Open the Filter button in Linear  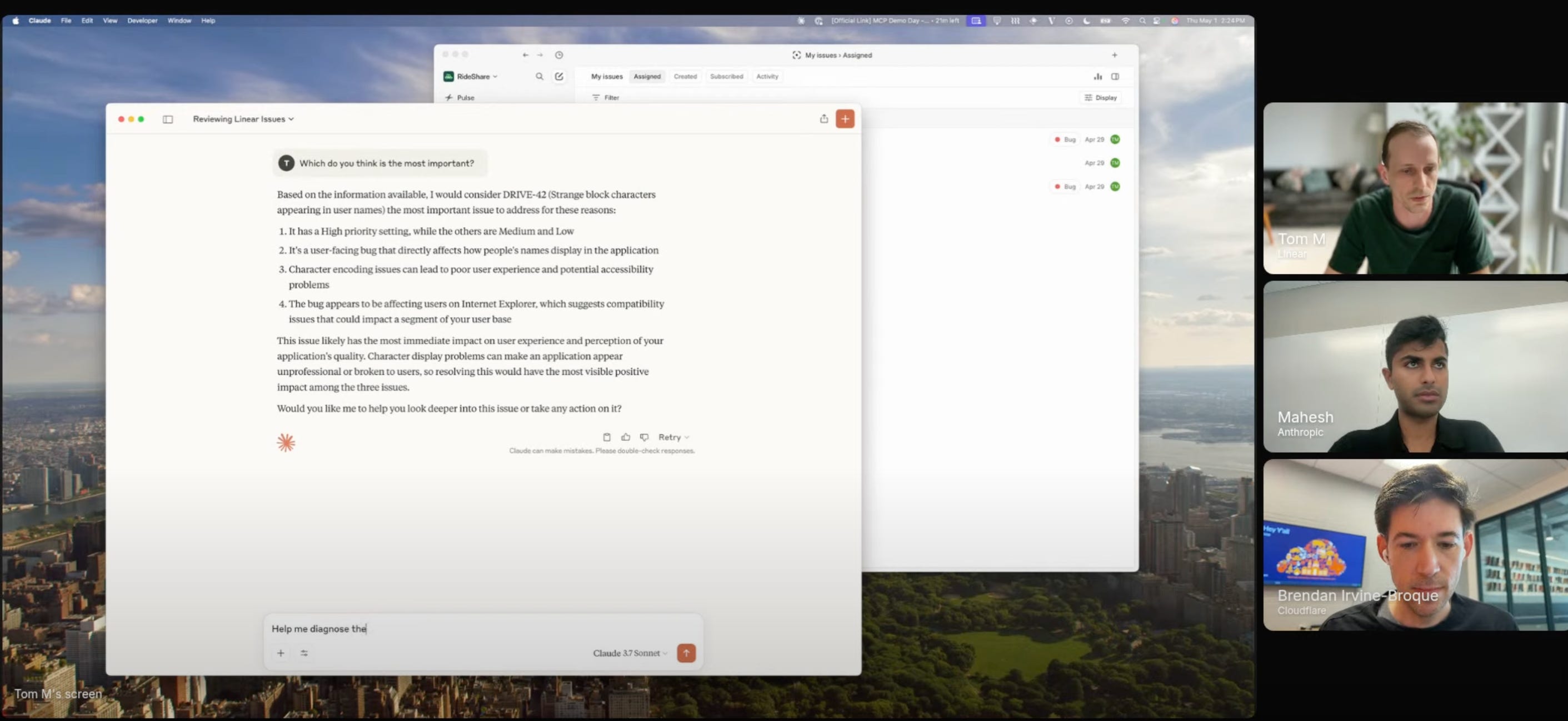click(606, 97)
